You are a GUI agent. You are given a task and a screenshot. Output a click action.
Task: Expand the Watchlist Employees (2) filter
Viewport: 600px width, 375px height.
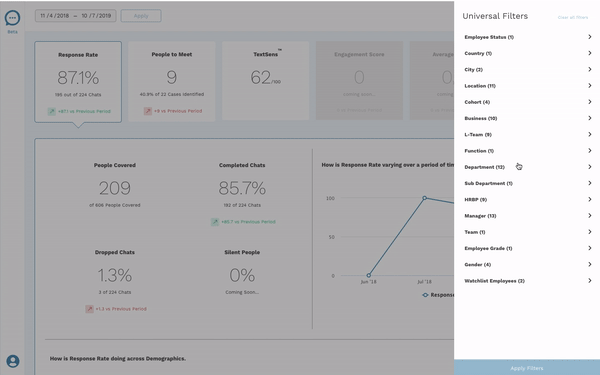tap(527, 280)
